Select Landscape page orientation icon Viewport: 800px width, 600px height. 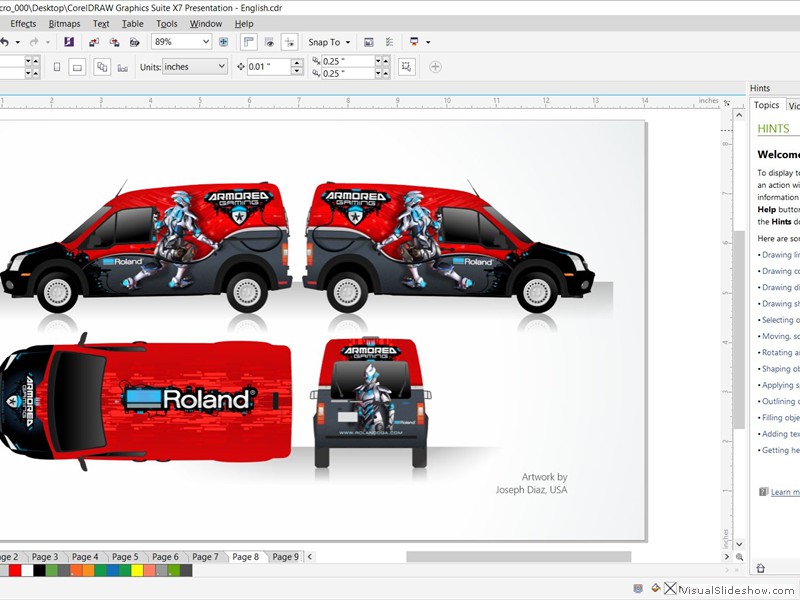[x=77, y=67]
